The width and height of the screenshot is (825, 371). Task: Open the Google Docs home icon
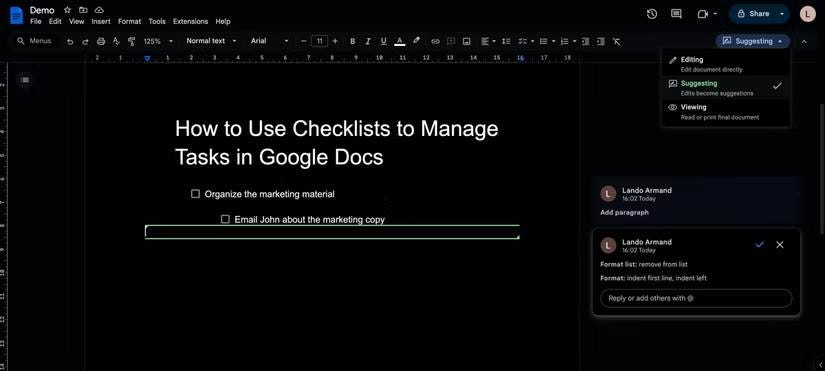click(16, 15)
